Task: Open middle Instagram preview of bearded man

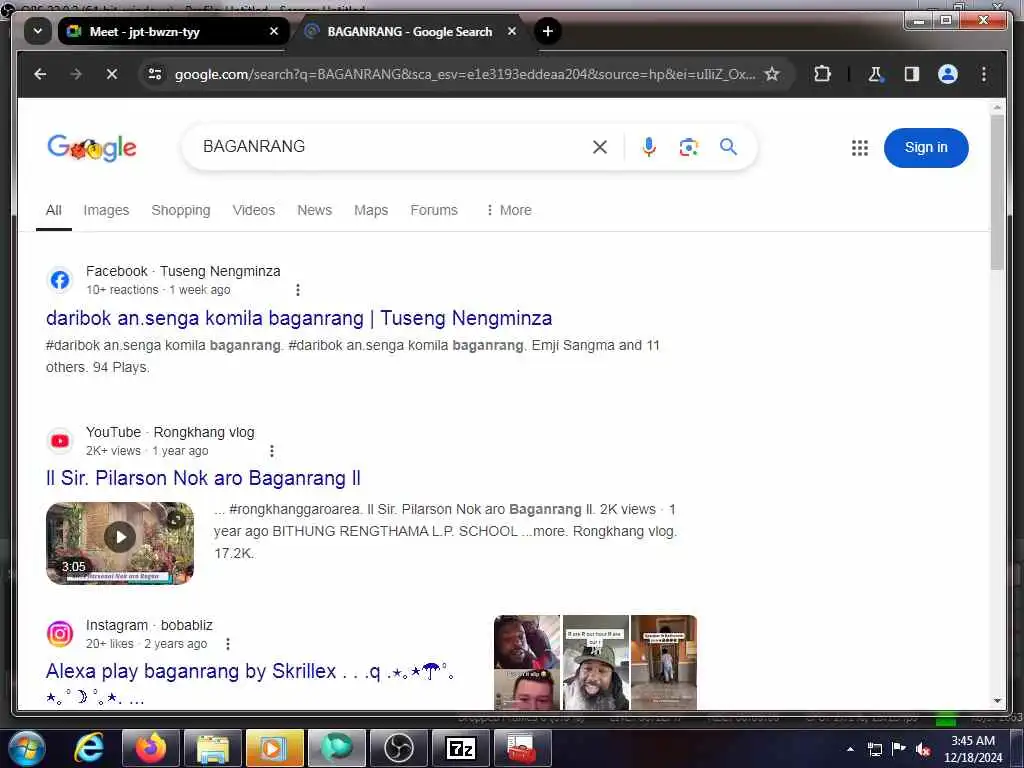Action: pos(596,662)
